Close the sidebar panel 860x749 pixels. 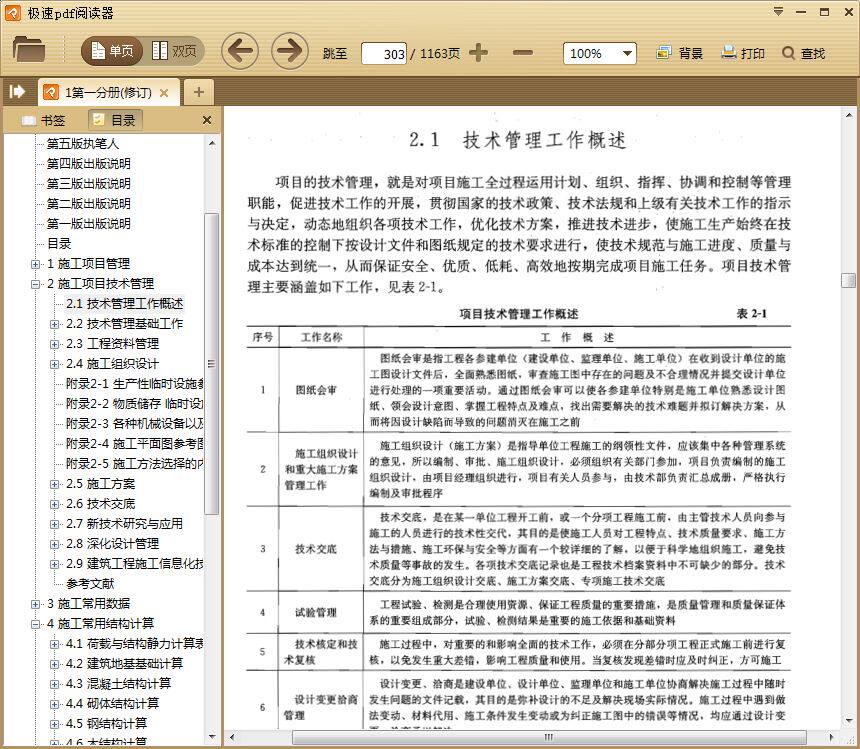tap(207, 120)
